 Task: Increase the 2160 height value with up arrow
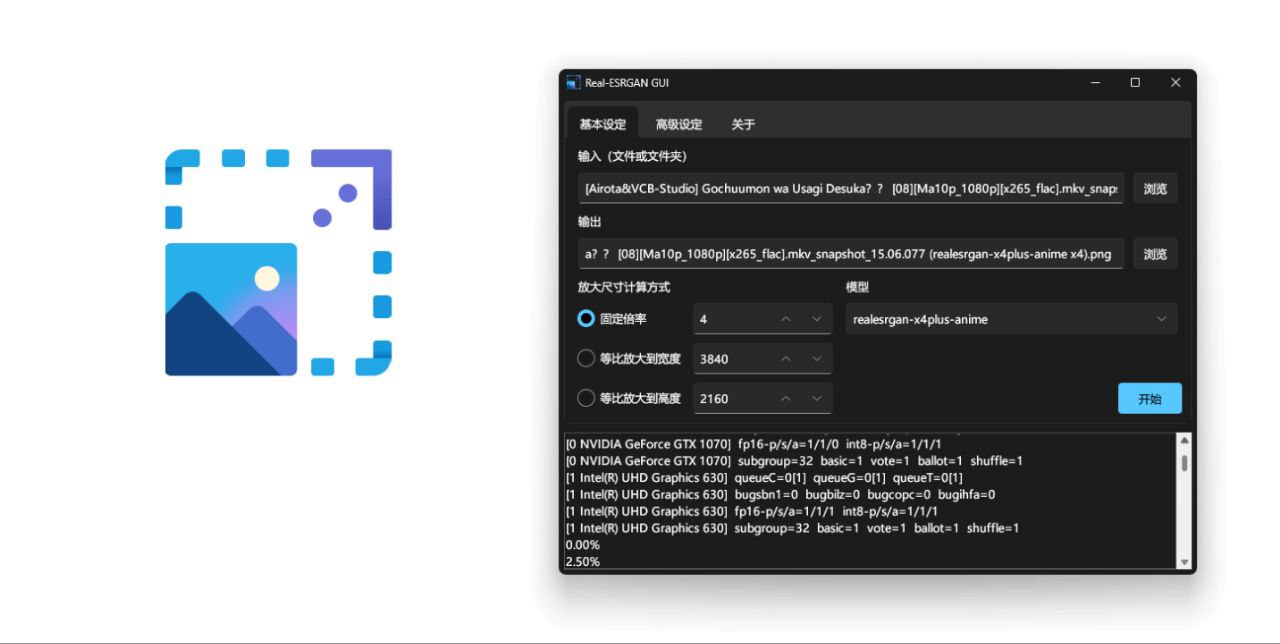point(786,398)
